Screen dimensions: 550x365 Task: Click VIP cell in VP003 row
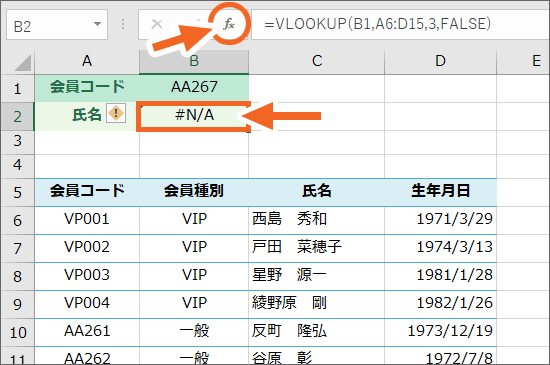194,277
